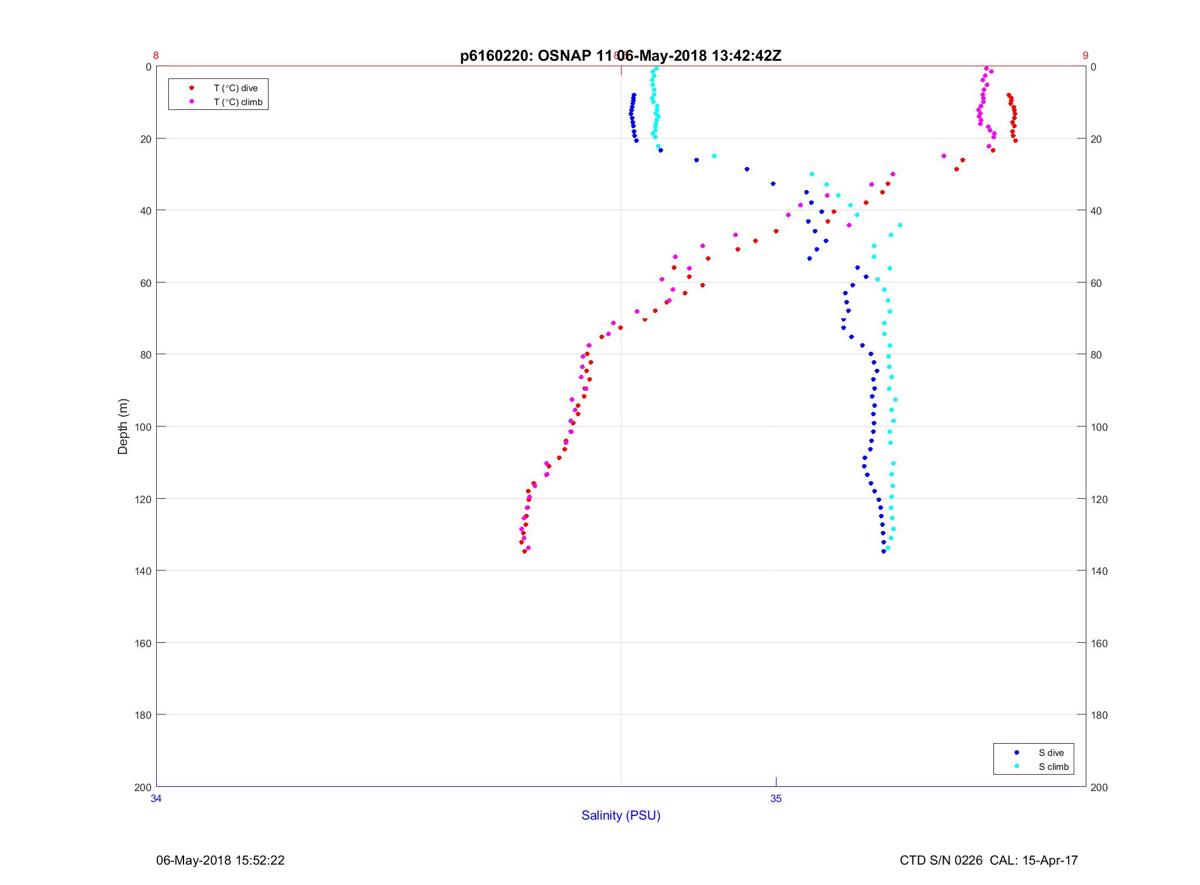Select the "T (°C) climb" legend label
Screen dimensions: 1200x885
point(239,102)
